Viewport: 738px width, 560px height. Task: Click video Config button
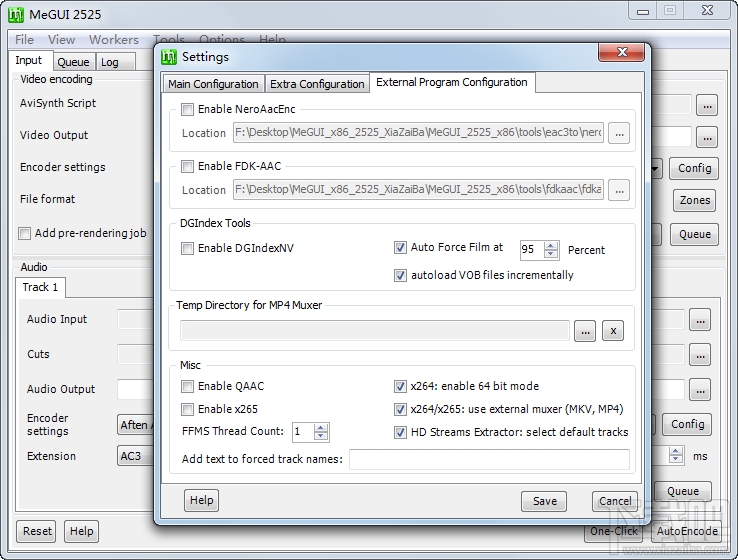pos(694,168)
